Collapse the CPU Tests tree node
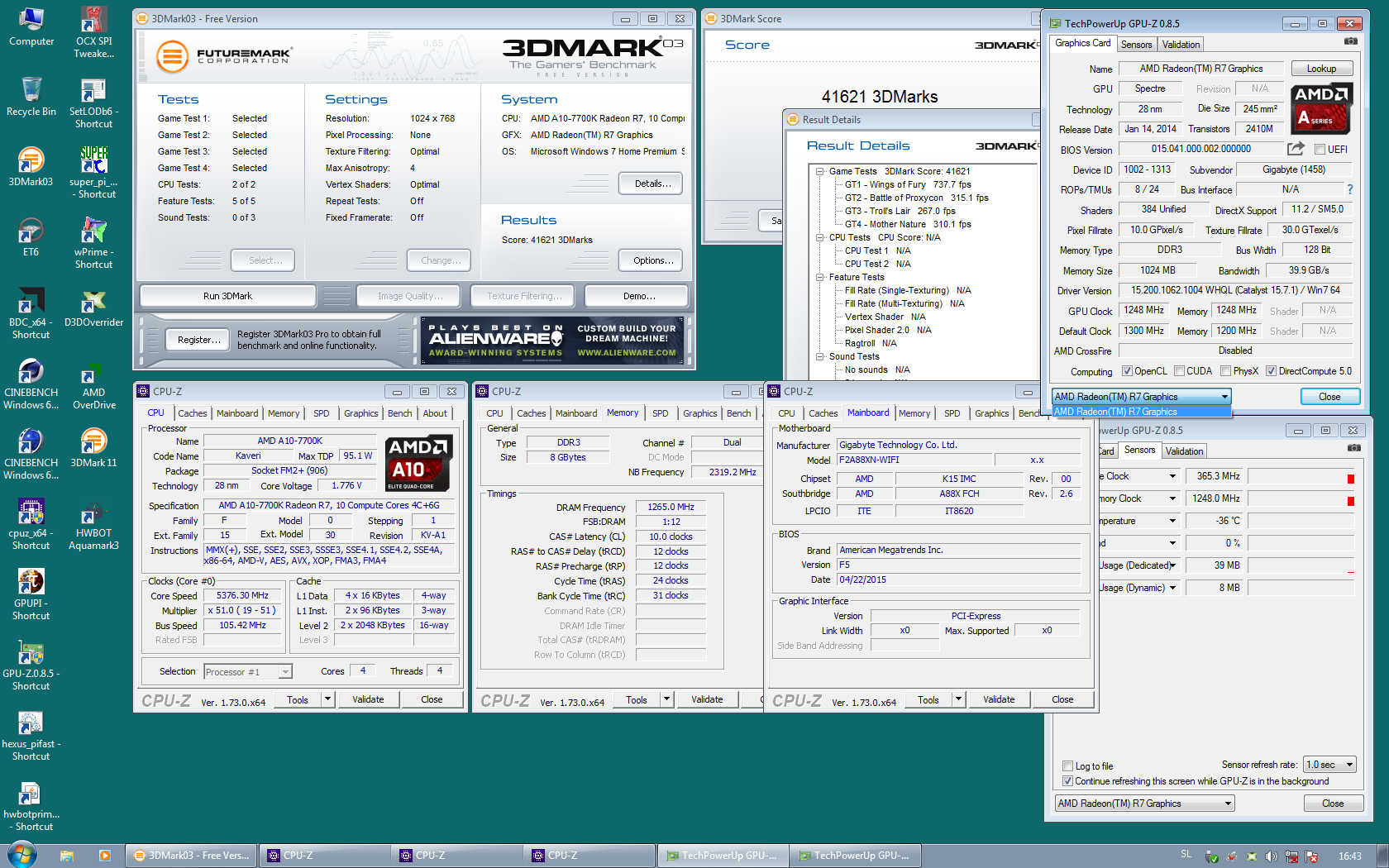This screenshot has height=868, width=1389. (x=820, y=238)
